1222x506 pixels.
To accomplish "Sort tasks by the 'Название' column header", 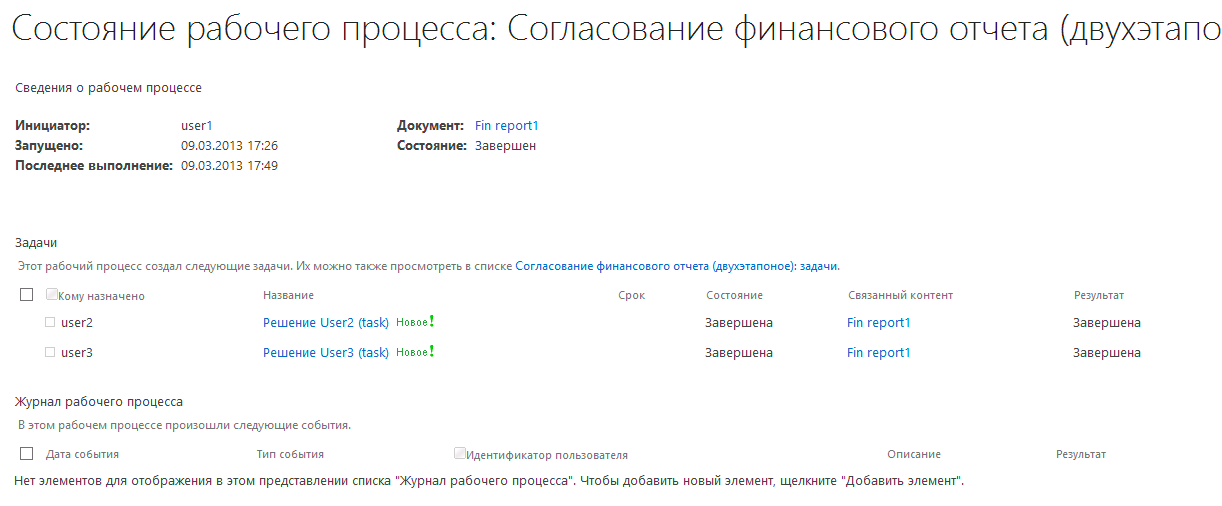I will click(288, 295).
